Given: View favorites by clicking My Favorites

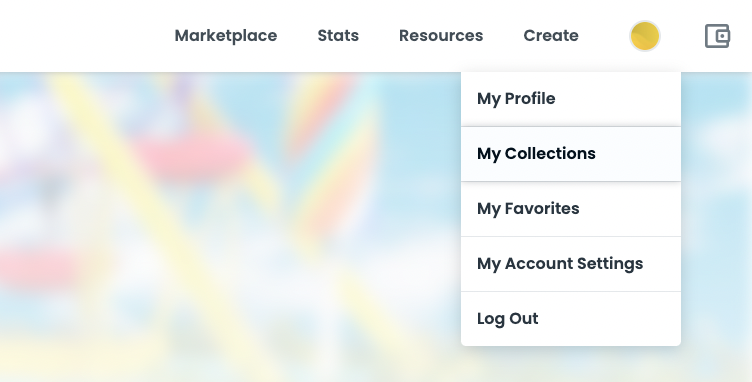Looking at the screenshot, I should tap(571, 209).
